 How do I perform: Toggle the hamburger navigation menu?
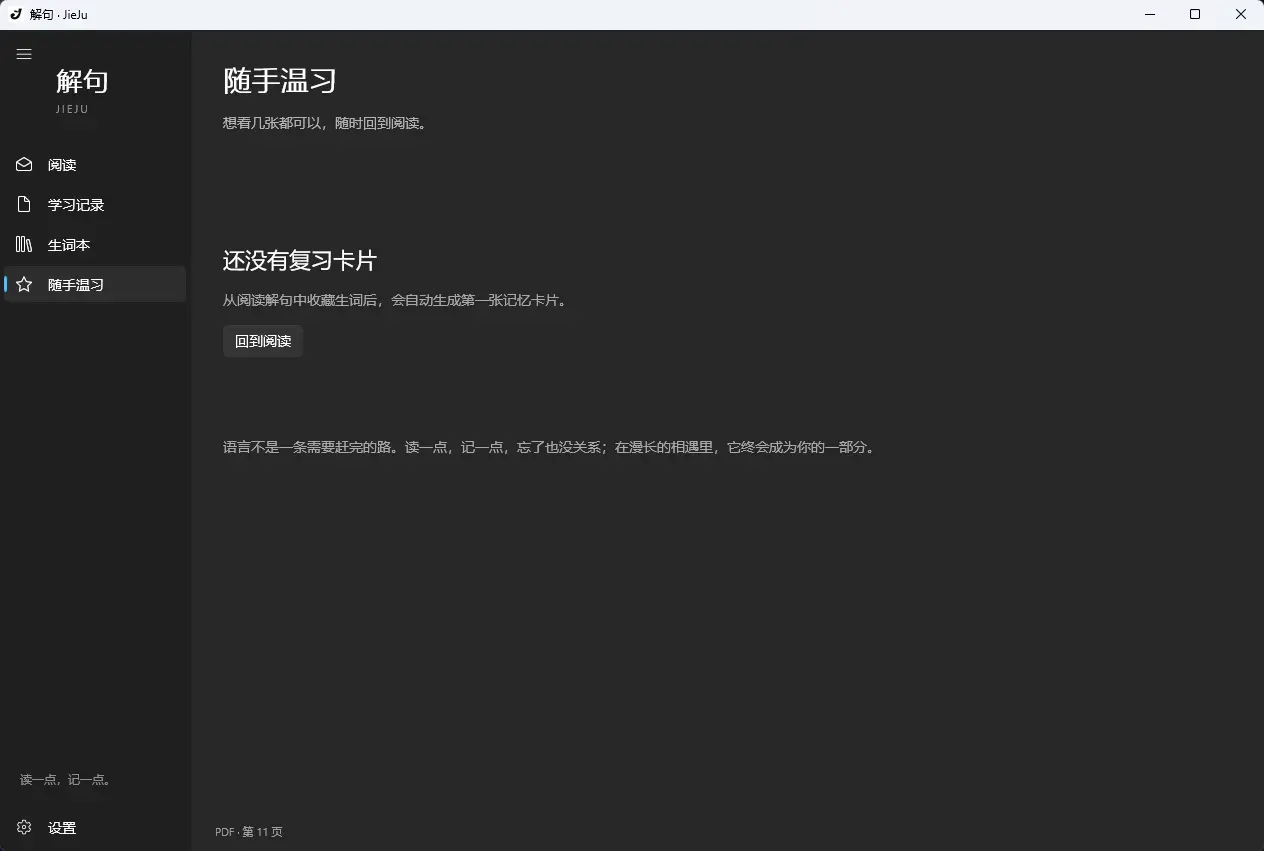(24, 54)
